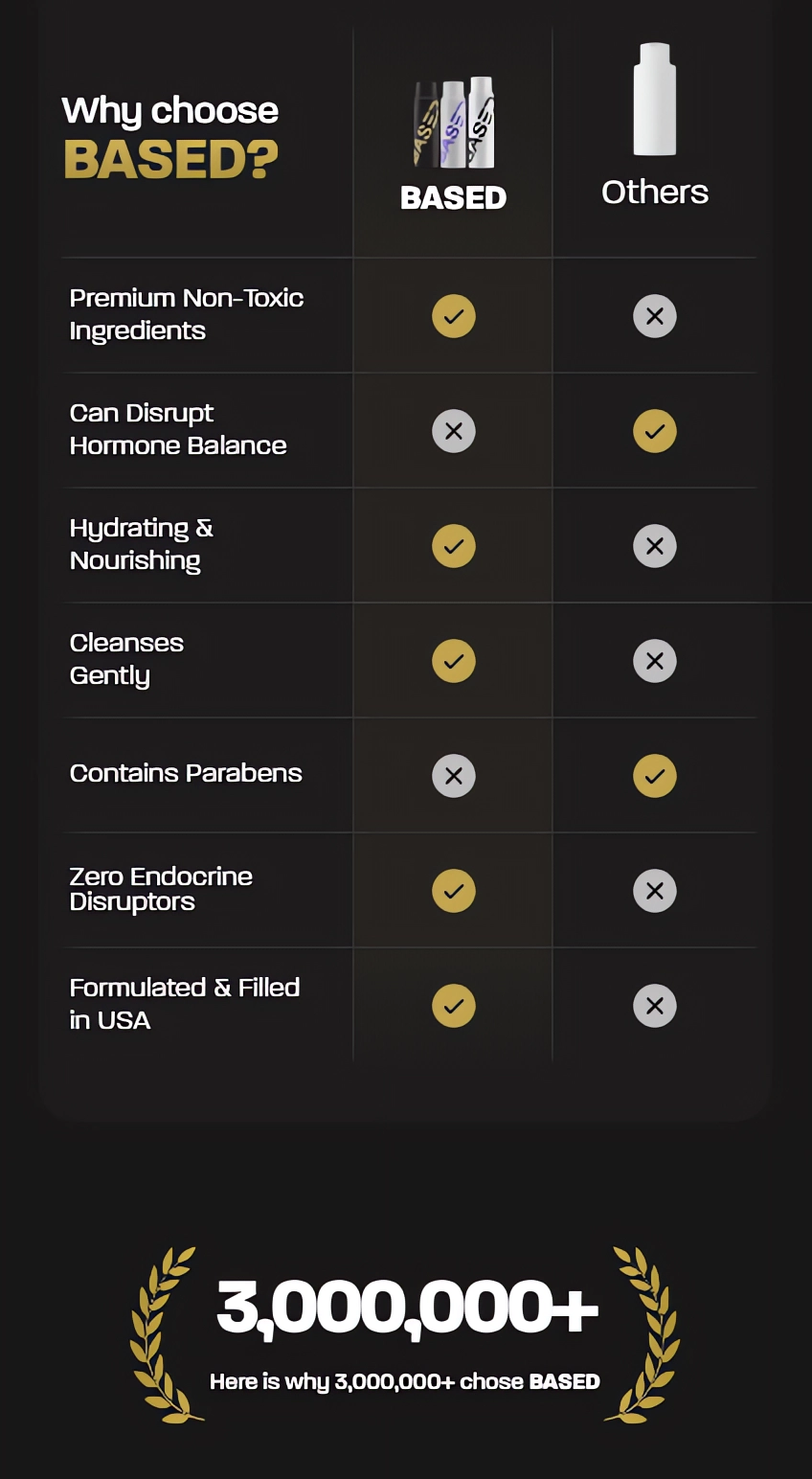Click the 3,000,000+ headline number

click(x=407, y=1308)
